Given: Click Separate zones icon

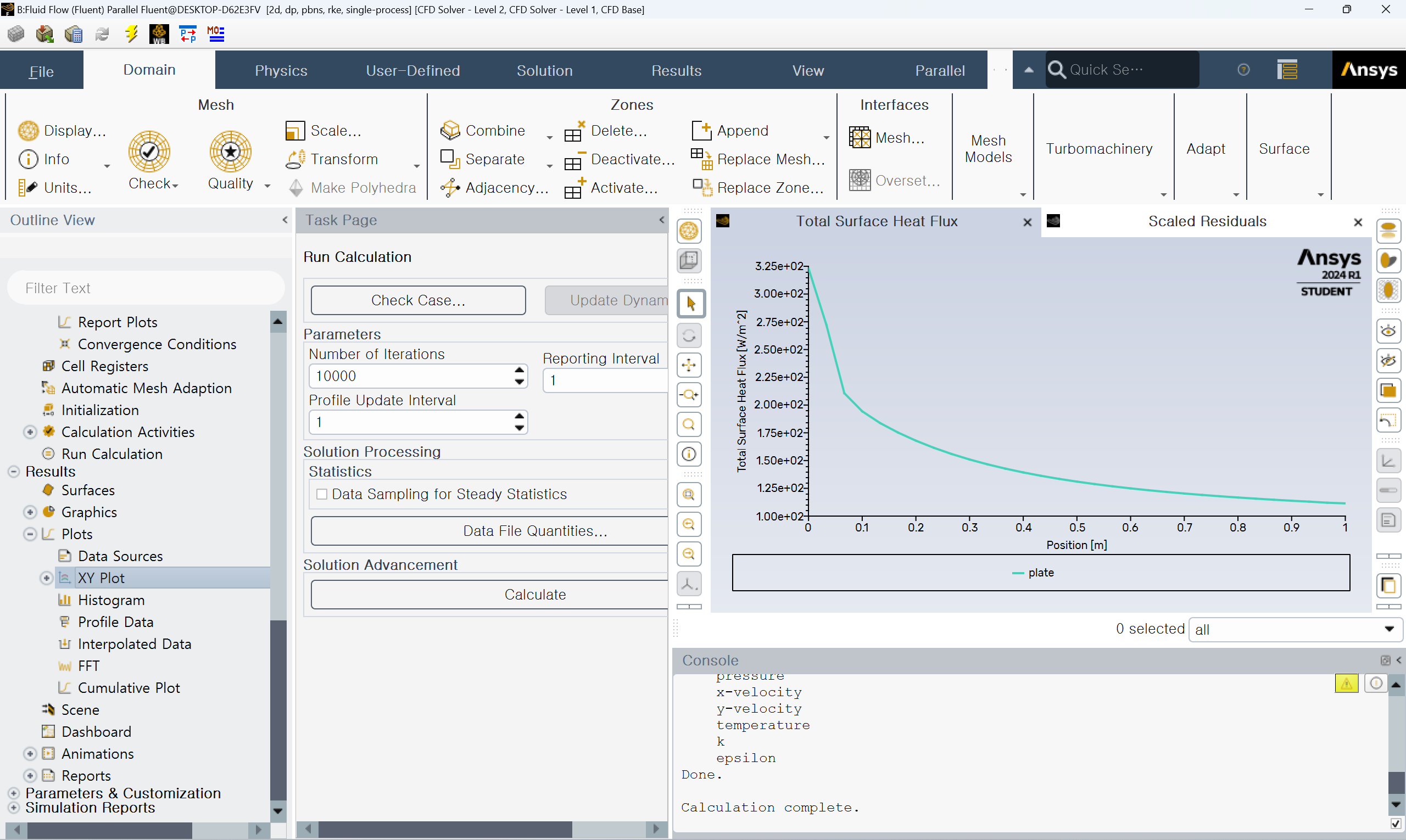Looking at the screenshot, I should (x=450, y=159).
